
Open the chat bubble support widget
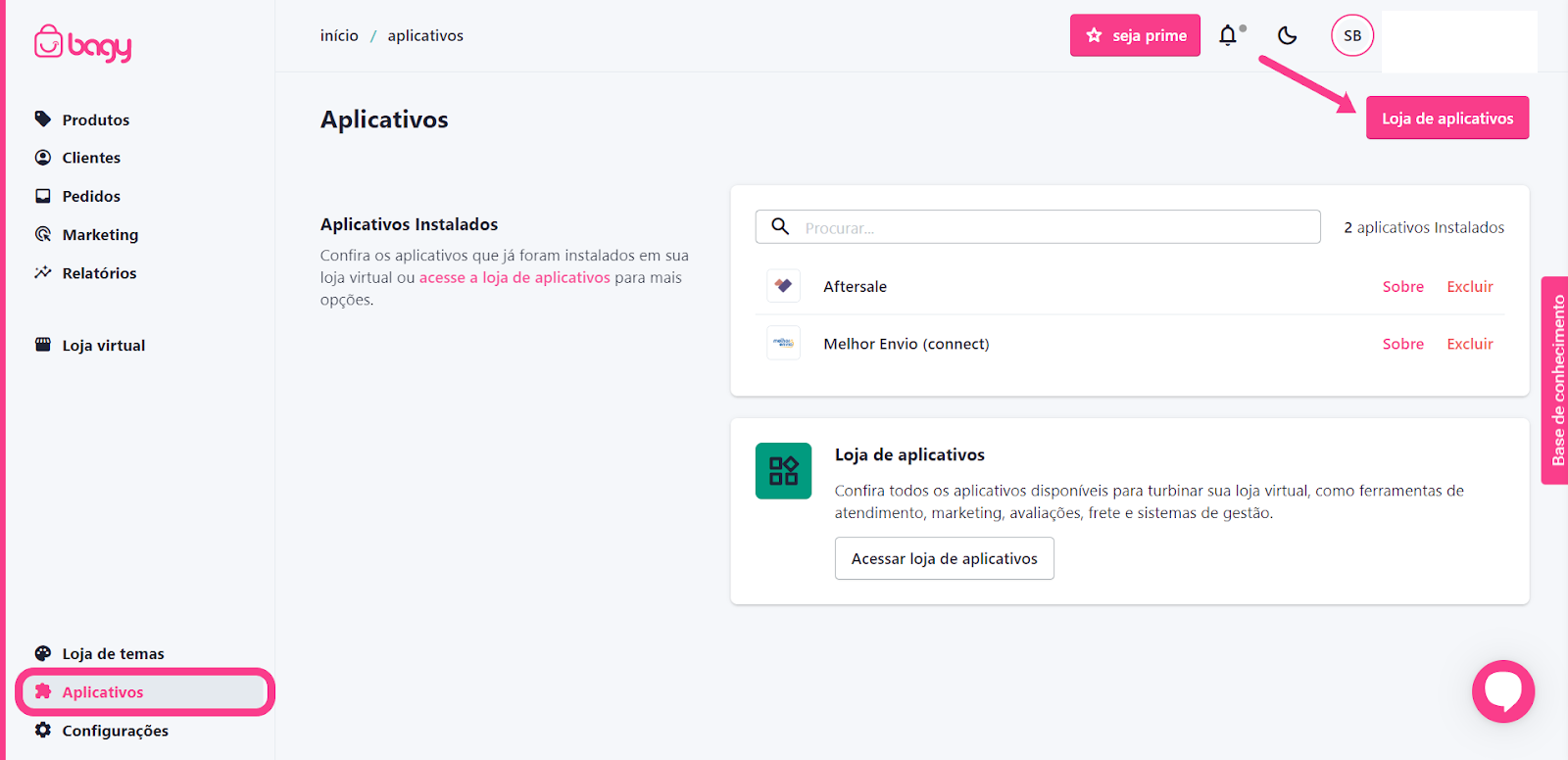point(1503,691)
